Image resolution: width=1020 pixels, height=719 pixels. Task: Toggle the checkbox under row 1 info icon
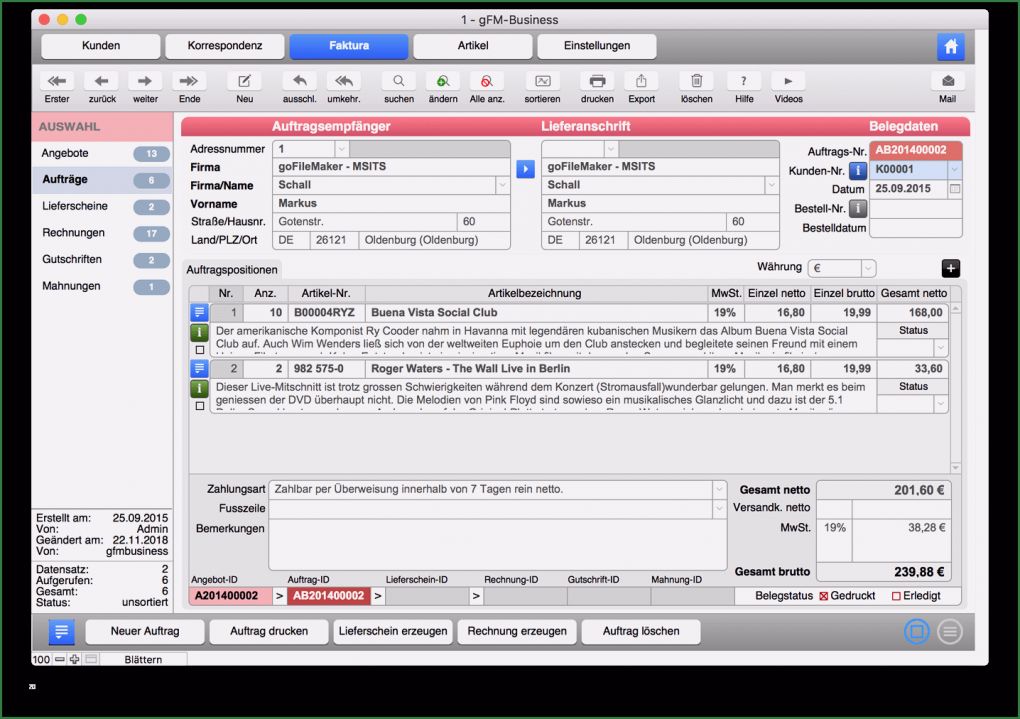[x=200, y=348]
